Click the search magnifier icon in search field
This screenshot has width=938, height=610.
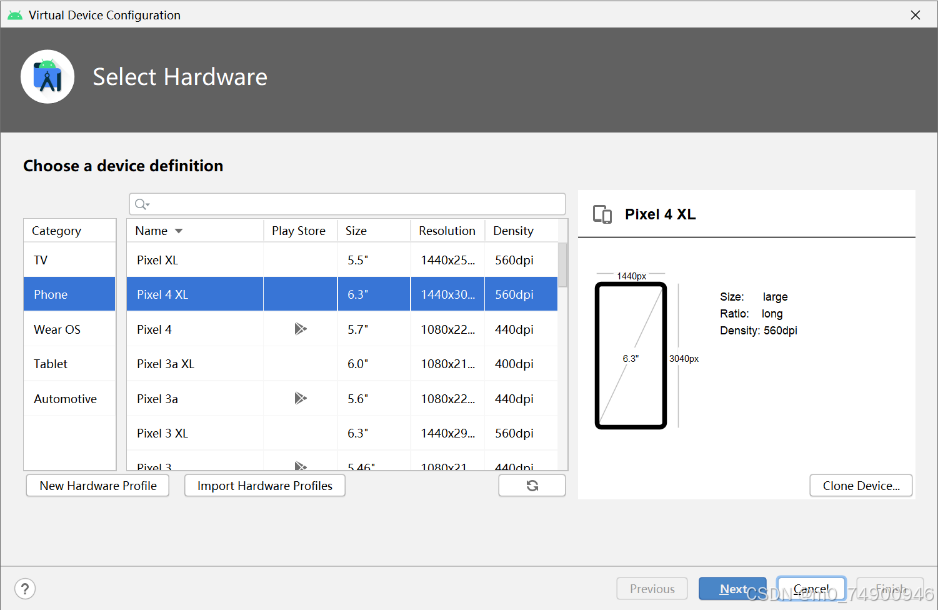[x=141, y=205]
